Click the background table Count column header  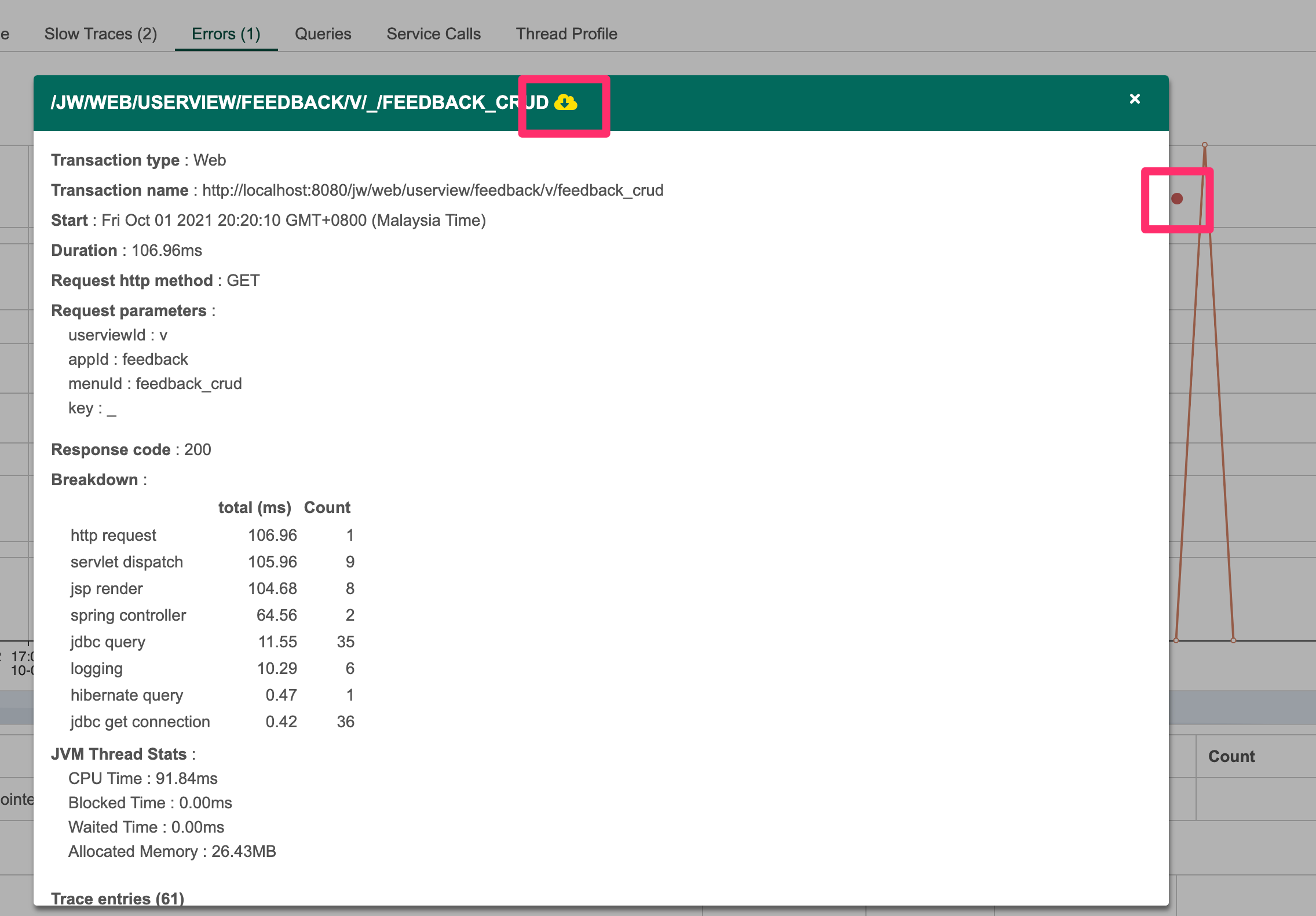1231,756
